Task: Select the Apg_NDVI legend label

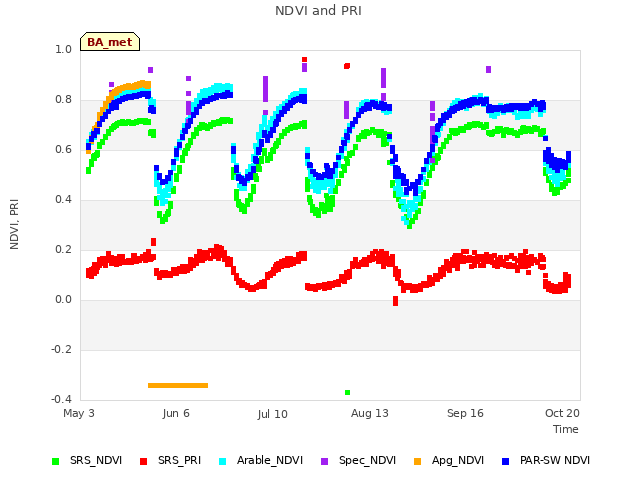Action: pos(458,460)
